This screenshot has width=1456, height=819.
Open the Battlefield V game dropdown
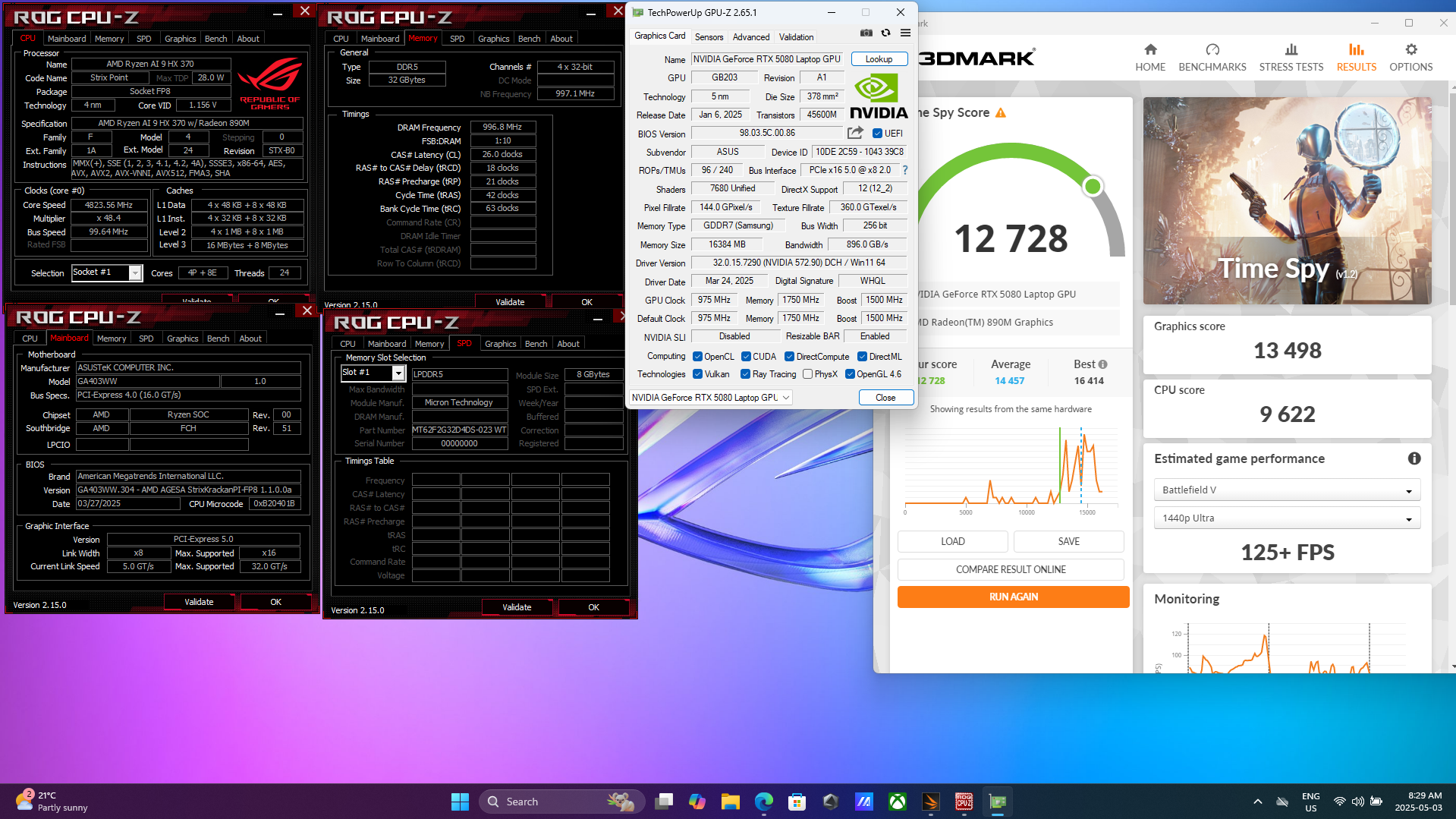pos(1287,490)
